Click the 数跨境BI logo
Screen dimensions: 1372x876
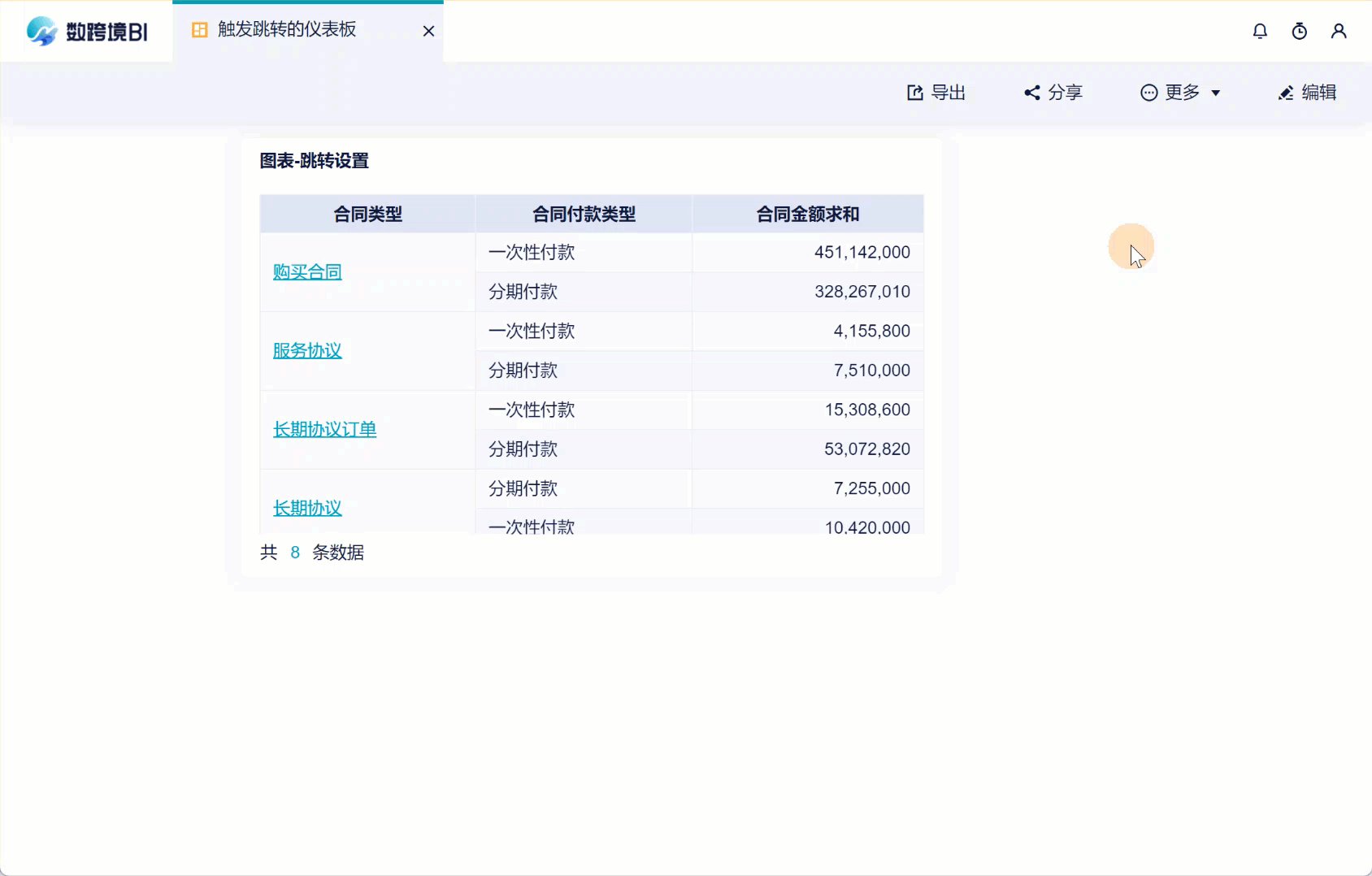pyautogui.click(x=85, y=33)
